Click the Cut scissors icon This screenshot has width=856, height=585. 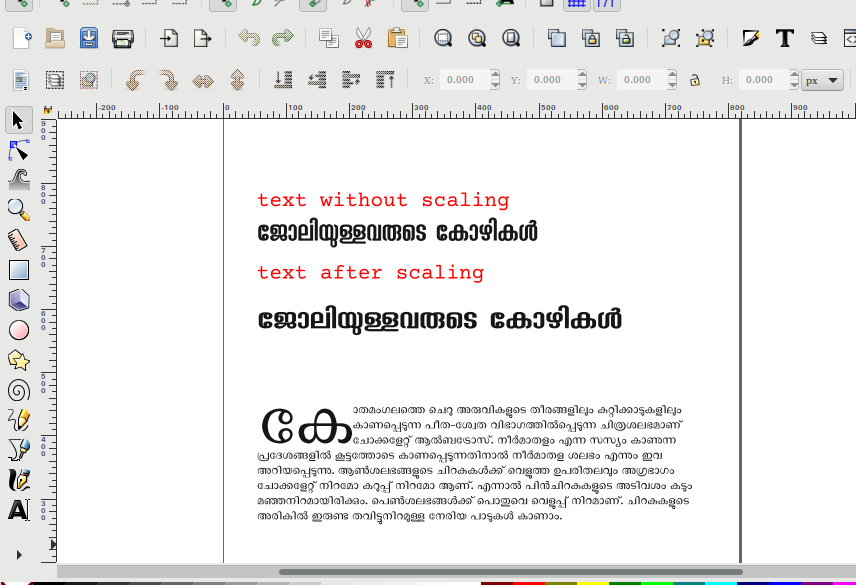(362, 39)
